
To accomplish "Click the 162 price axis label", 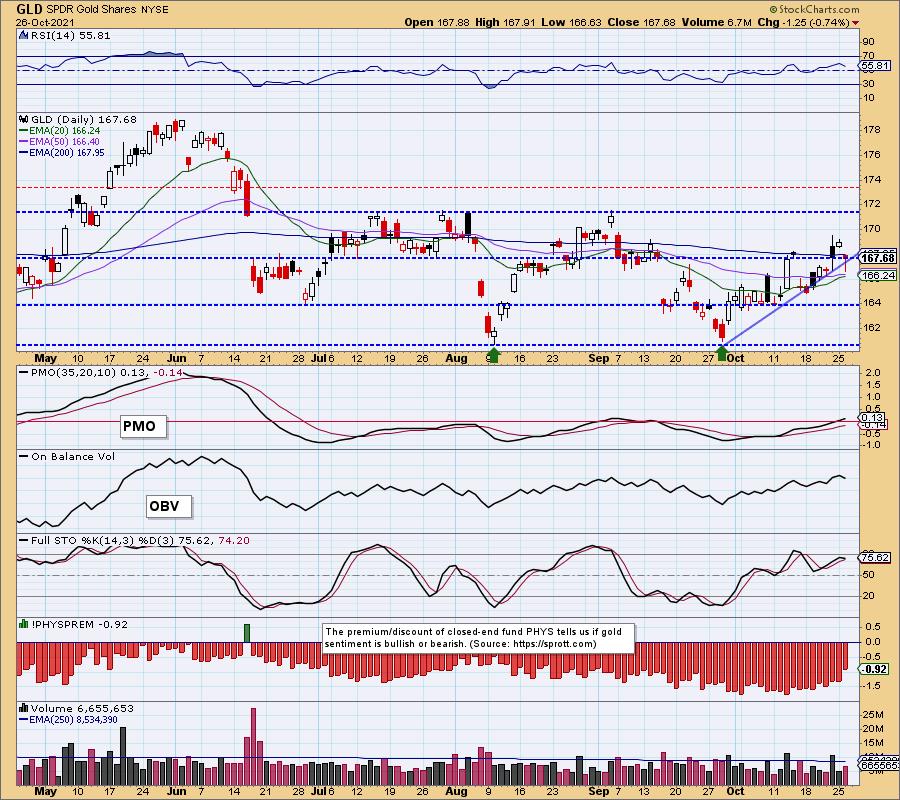I will point(872,327).
